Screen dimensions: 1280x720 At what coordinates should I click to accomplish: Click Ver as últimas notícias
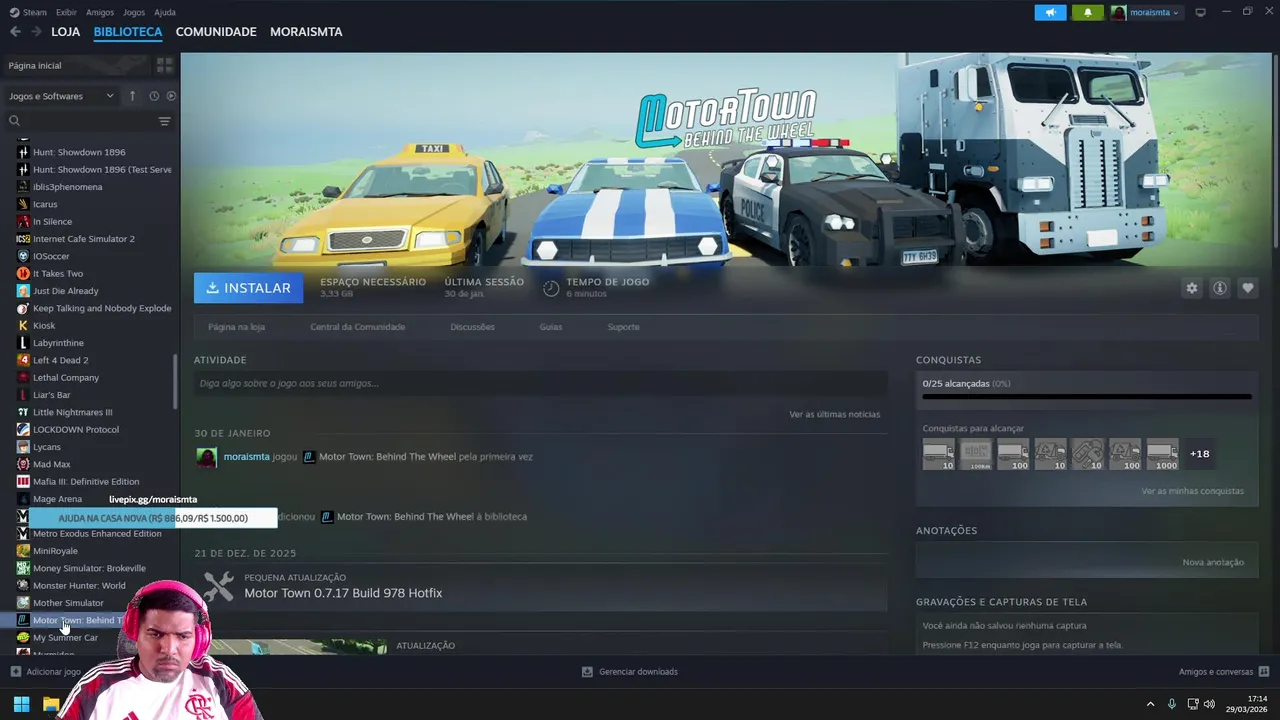[x=834, y=414]
